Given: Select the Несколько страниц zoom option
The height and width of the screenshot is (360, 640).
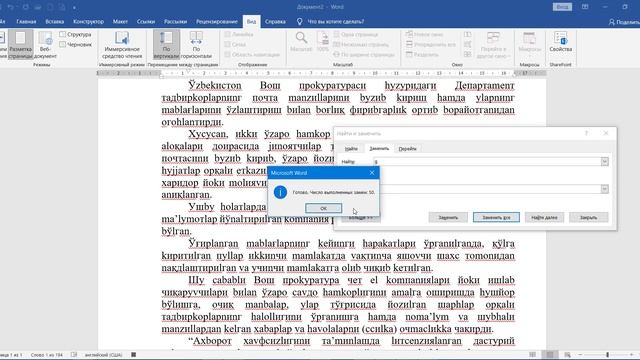Looking at the screenshot, I should pos(361,44).
